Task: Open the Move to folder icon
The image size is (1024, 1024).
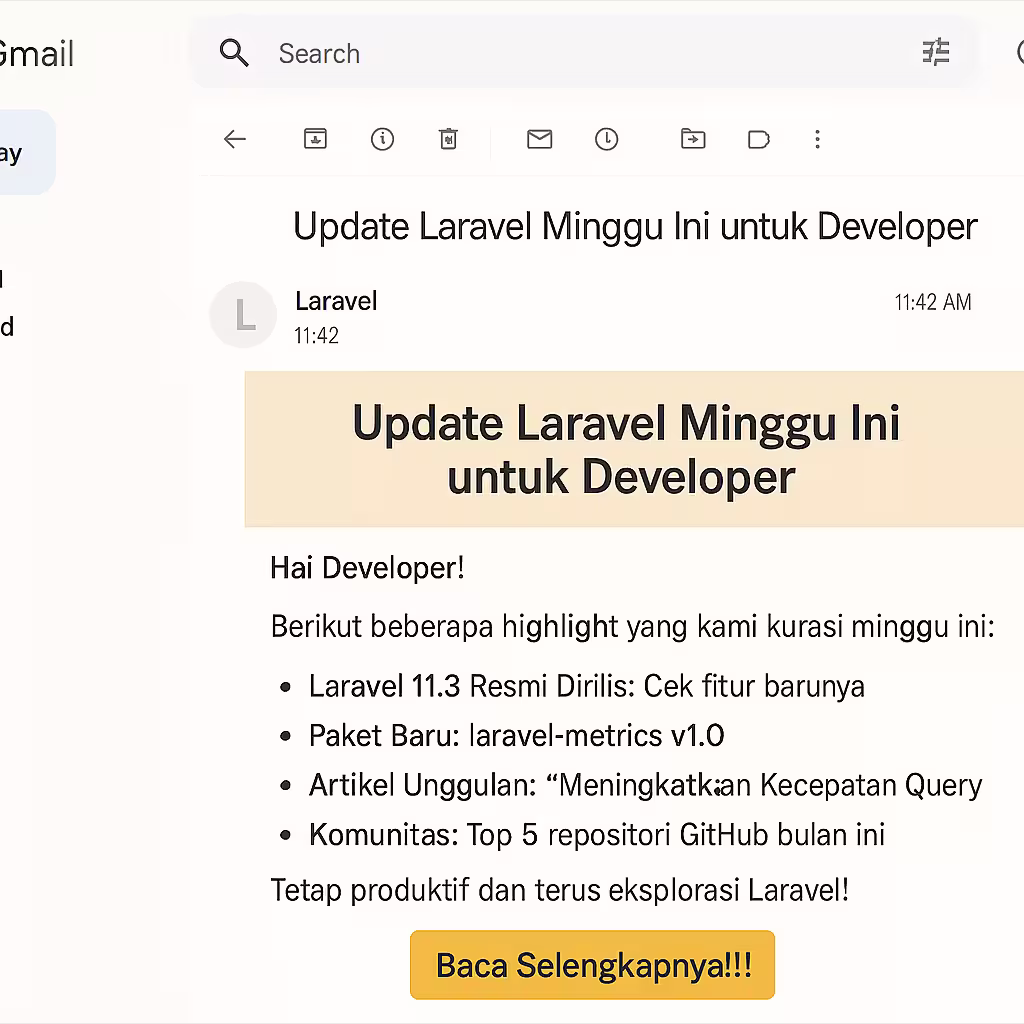Action: (x=693, y=140)
